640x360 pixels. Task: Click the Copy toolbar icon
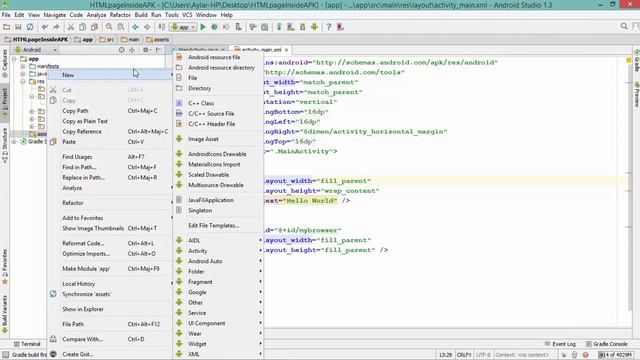pyautogui.click(x=82, y=27)
